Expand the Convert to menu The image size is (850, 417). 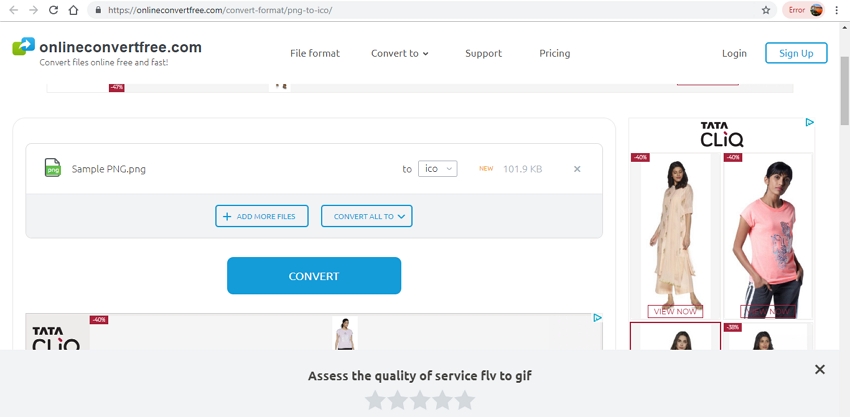(x=399, y=53)
